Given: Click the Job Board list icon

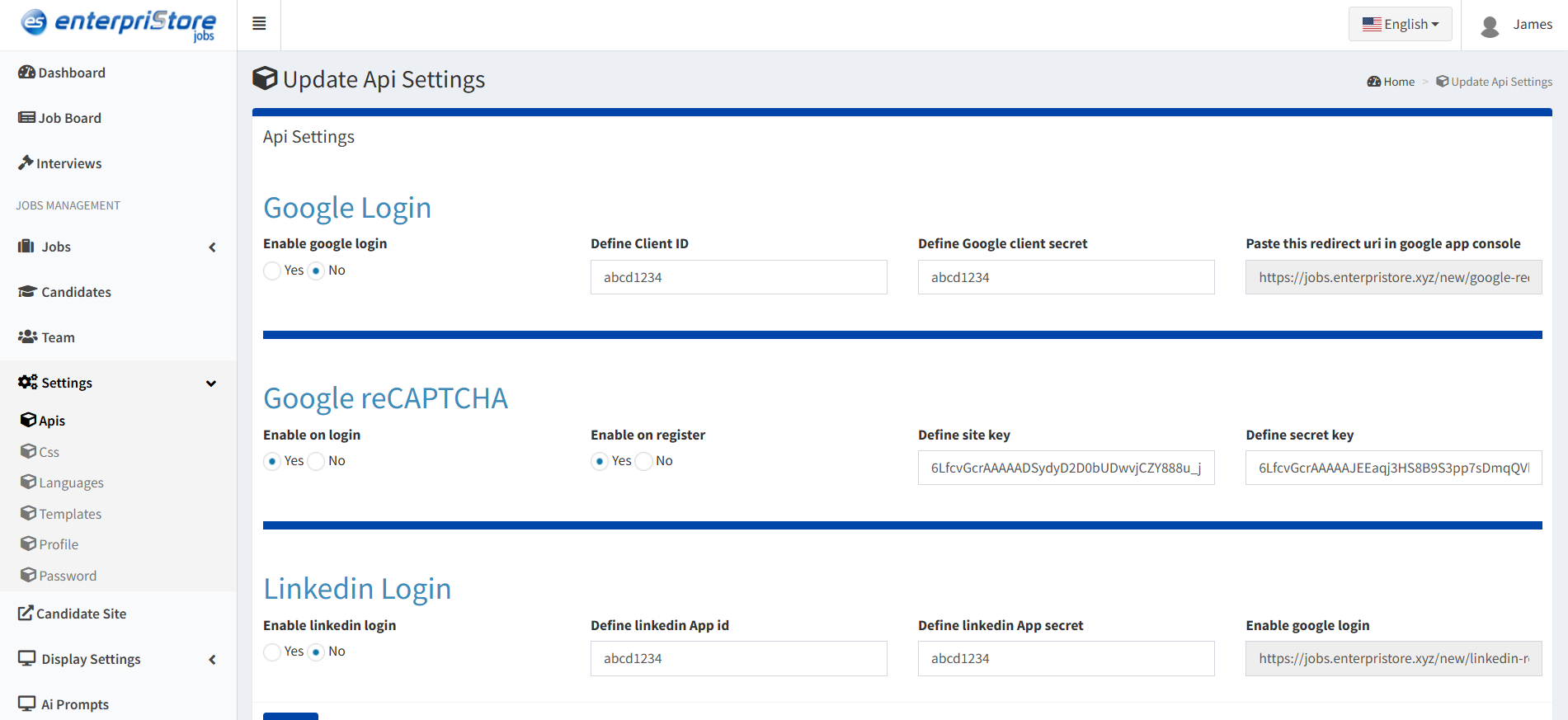Looking at the screenshot, I should tap(26, 118).
